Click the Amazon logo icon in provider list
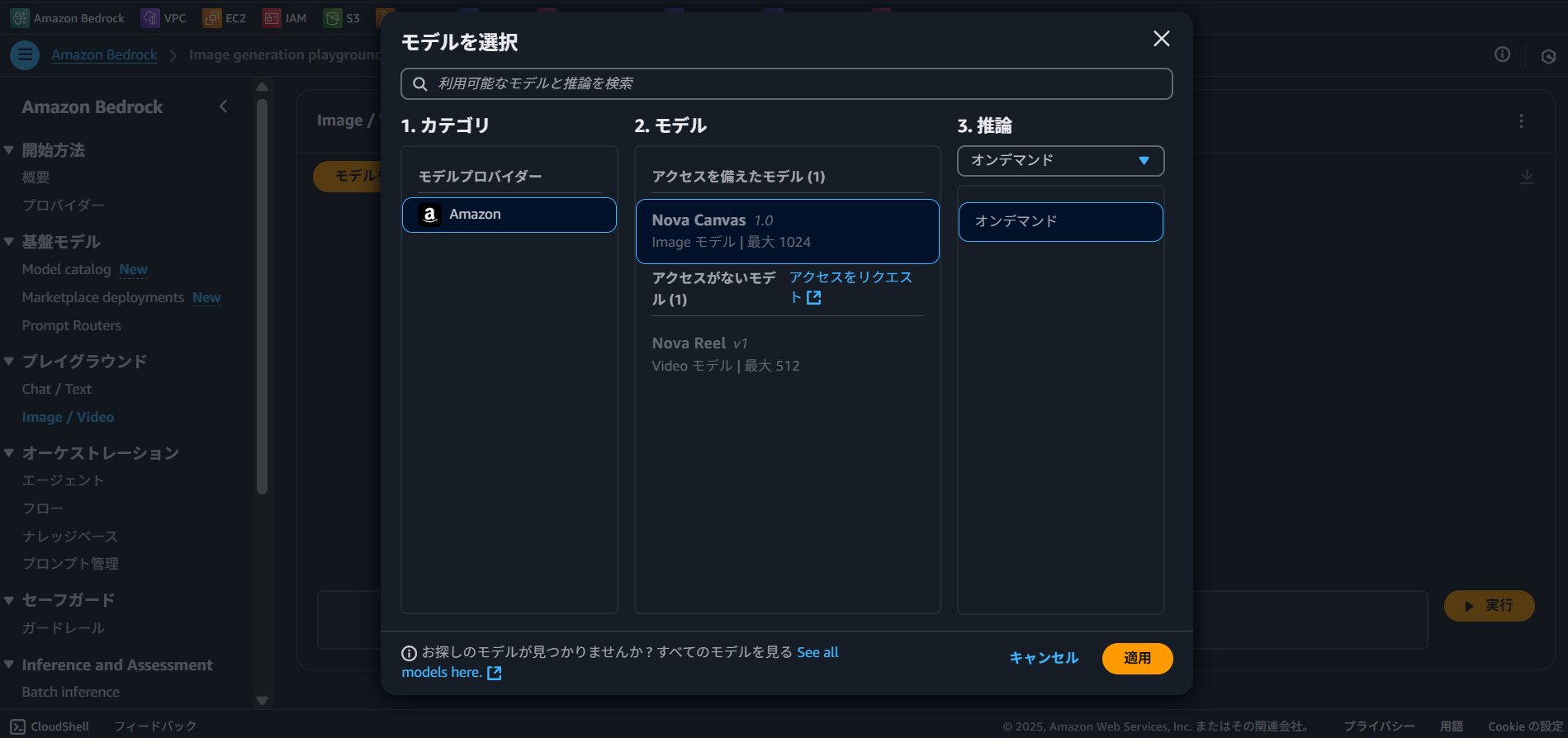 pos(429,215)
